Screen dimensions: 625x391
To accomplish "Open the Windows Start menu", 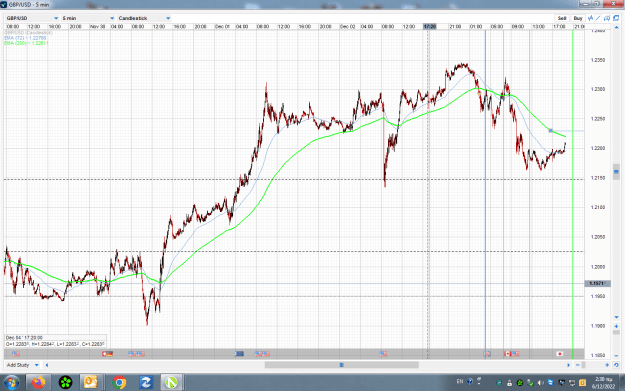I will (11, 383).
